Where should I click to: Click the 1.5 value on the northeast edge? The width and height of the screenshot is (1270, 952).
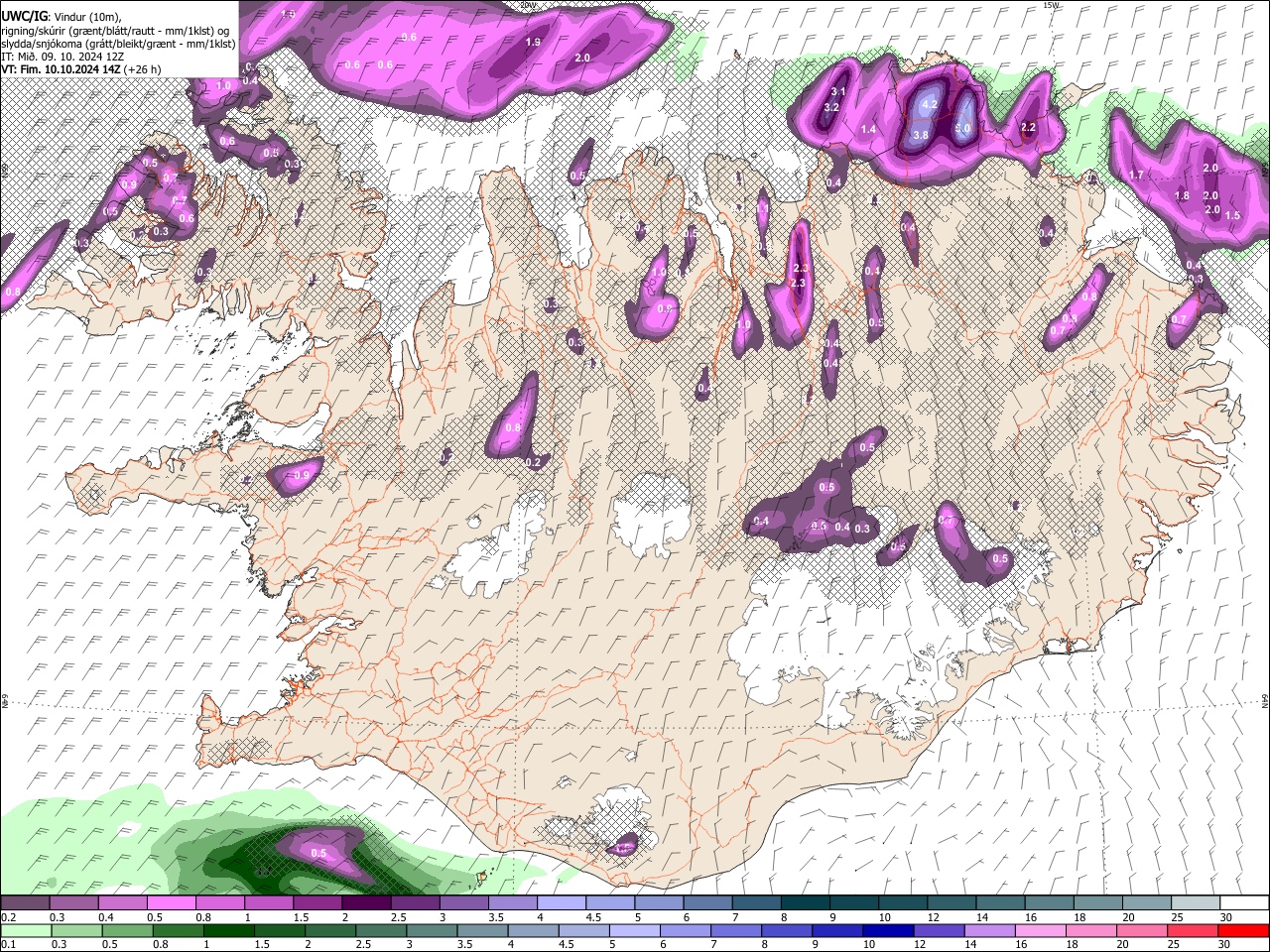tap(1233, 215)
